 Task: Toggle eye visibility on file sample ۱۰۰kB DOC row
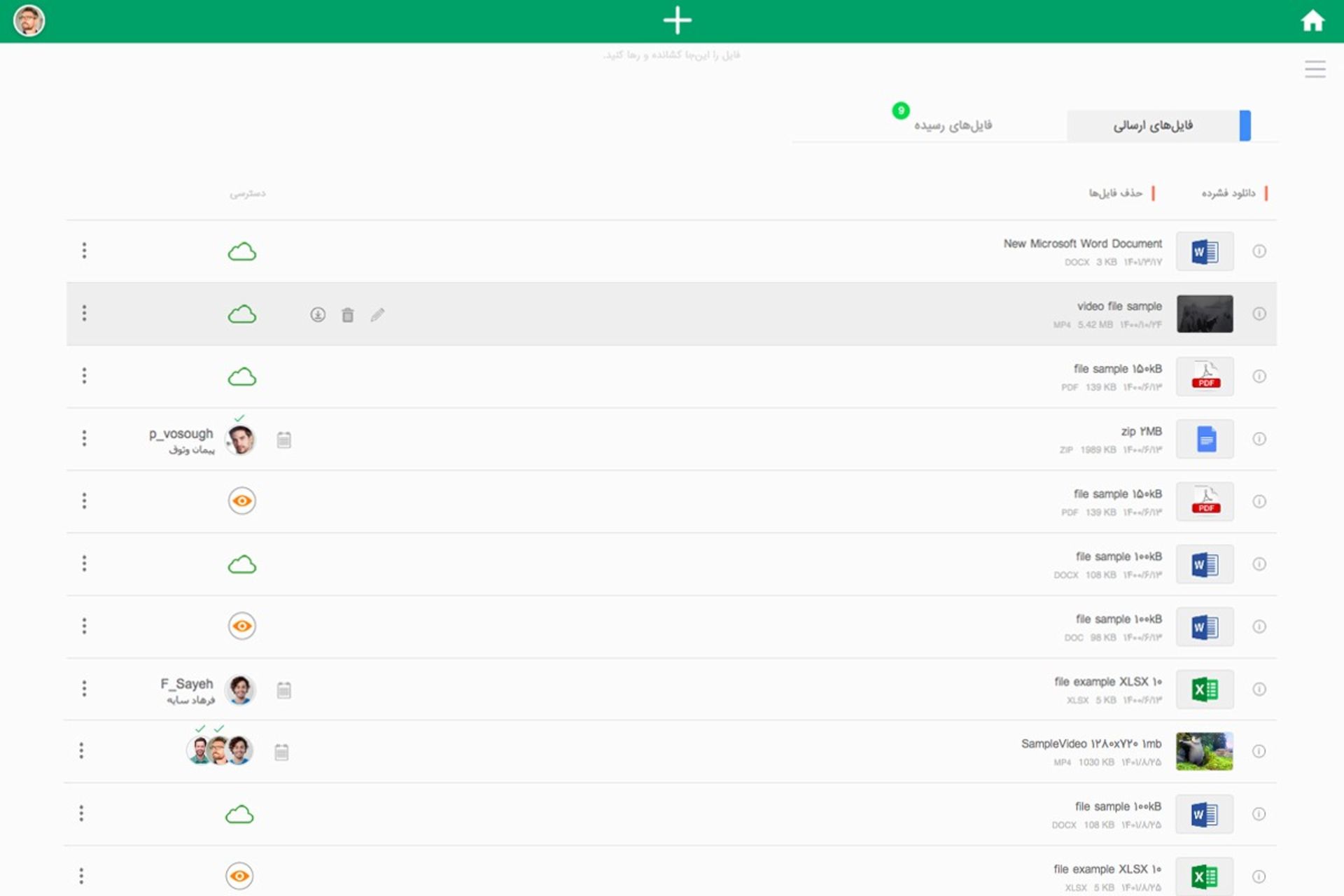tap(242, 626)
